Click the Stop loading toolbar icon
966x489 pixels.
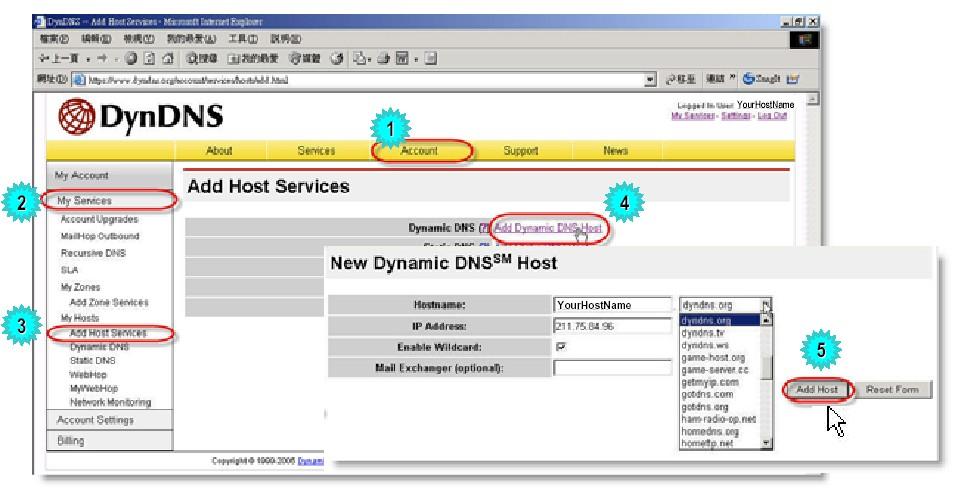pos(131,59)
